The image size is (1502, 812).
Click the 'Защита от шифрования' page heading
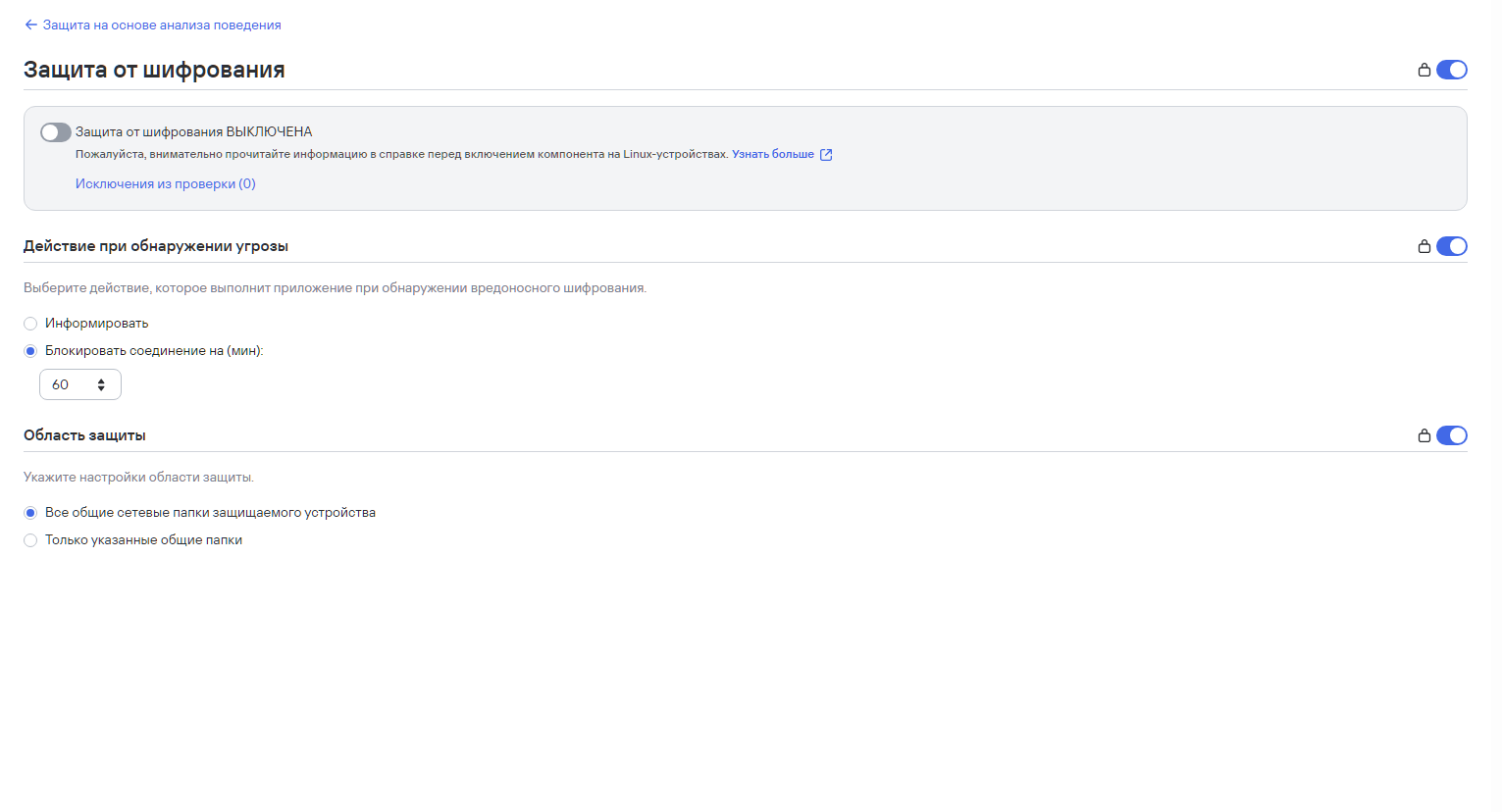point(154,70)
